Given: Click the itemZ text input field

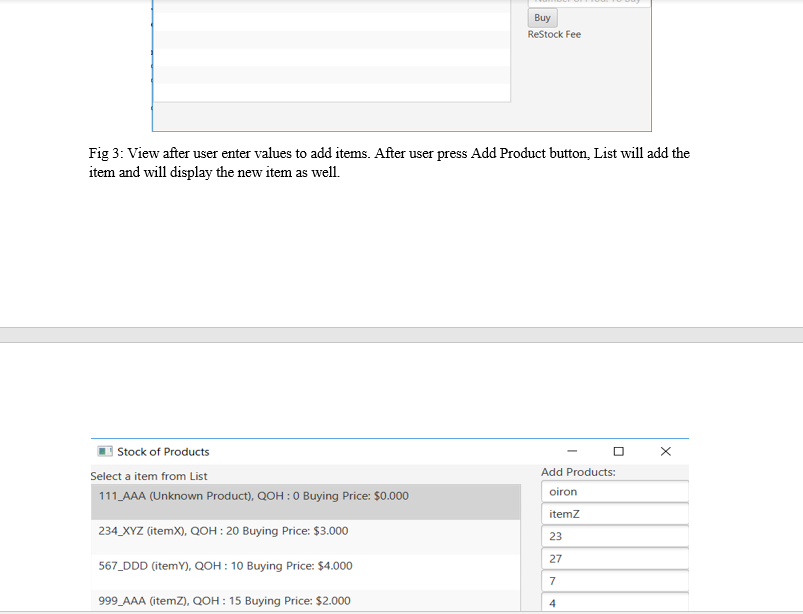Looking at the screenshot, I should [x=614, y=513].
